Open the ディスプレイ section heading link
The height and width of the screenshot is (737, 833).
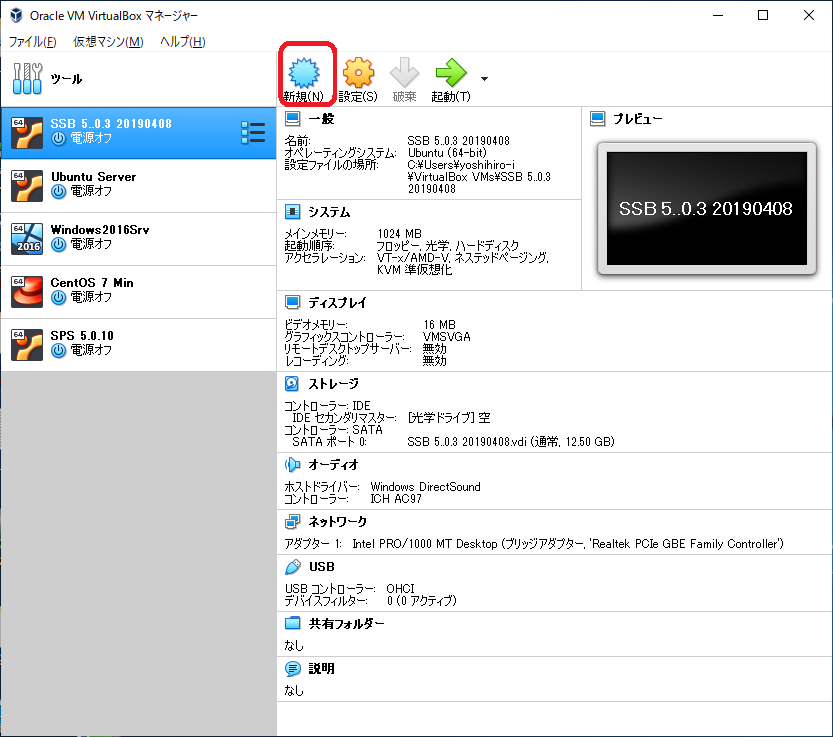pos(337,302)
